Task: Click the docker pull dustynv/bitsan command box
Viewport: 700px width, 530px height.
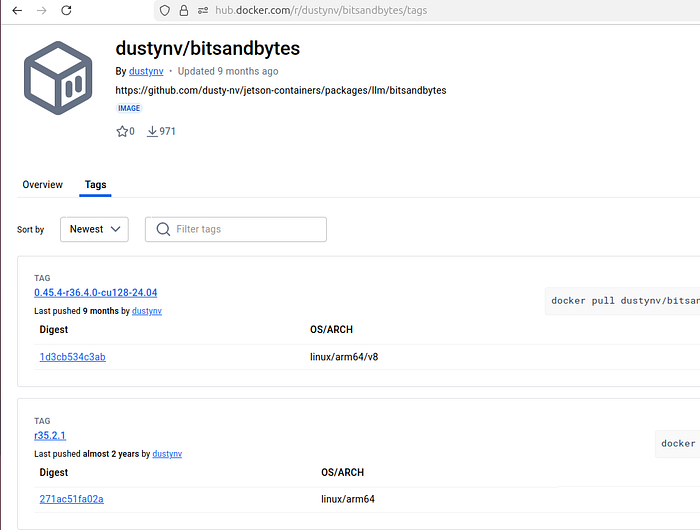Action: click(622, 301)
